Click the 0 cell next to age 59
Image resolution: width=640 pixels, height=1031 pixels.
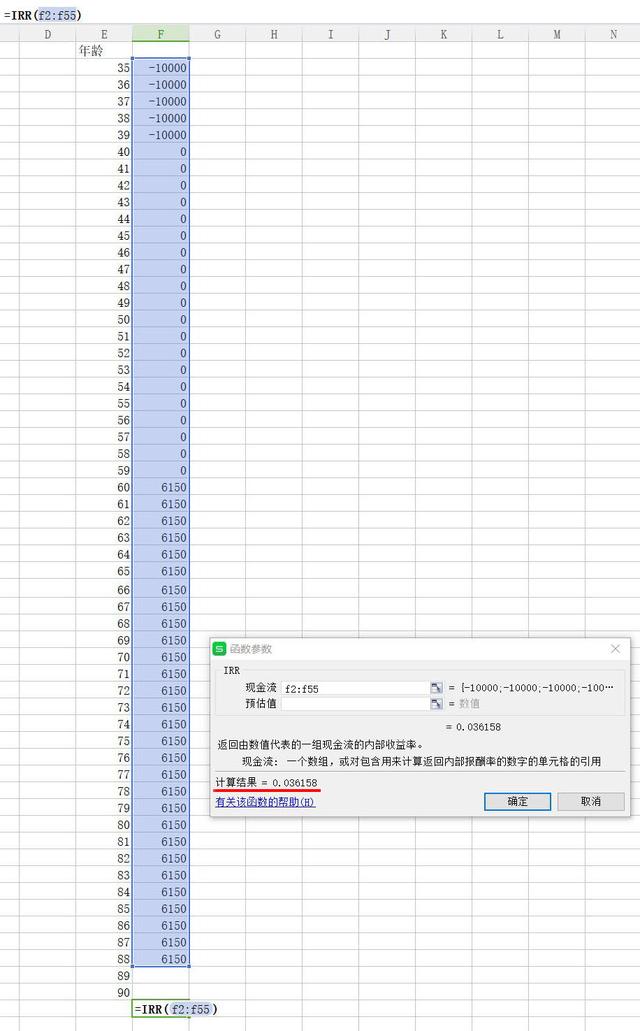click(160, 470)
